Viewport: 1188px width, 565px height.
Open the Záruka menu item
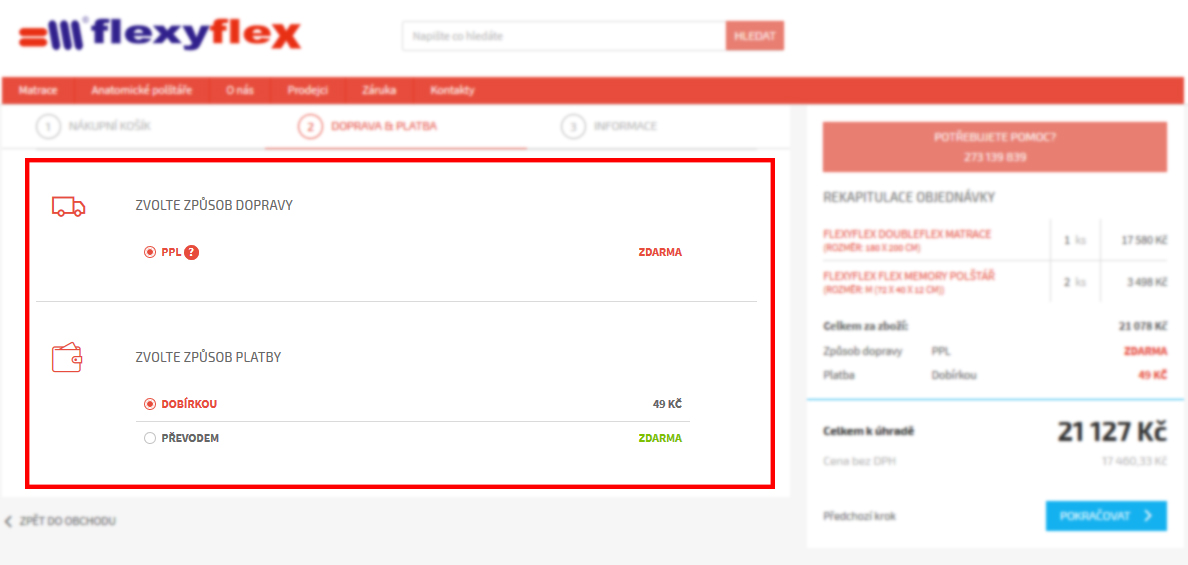379,91
